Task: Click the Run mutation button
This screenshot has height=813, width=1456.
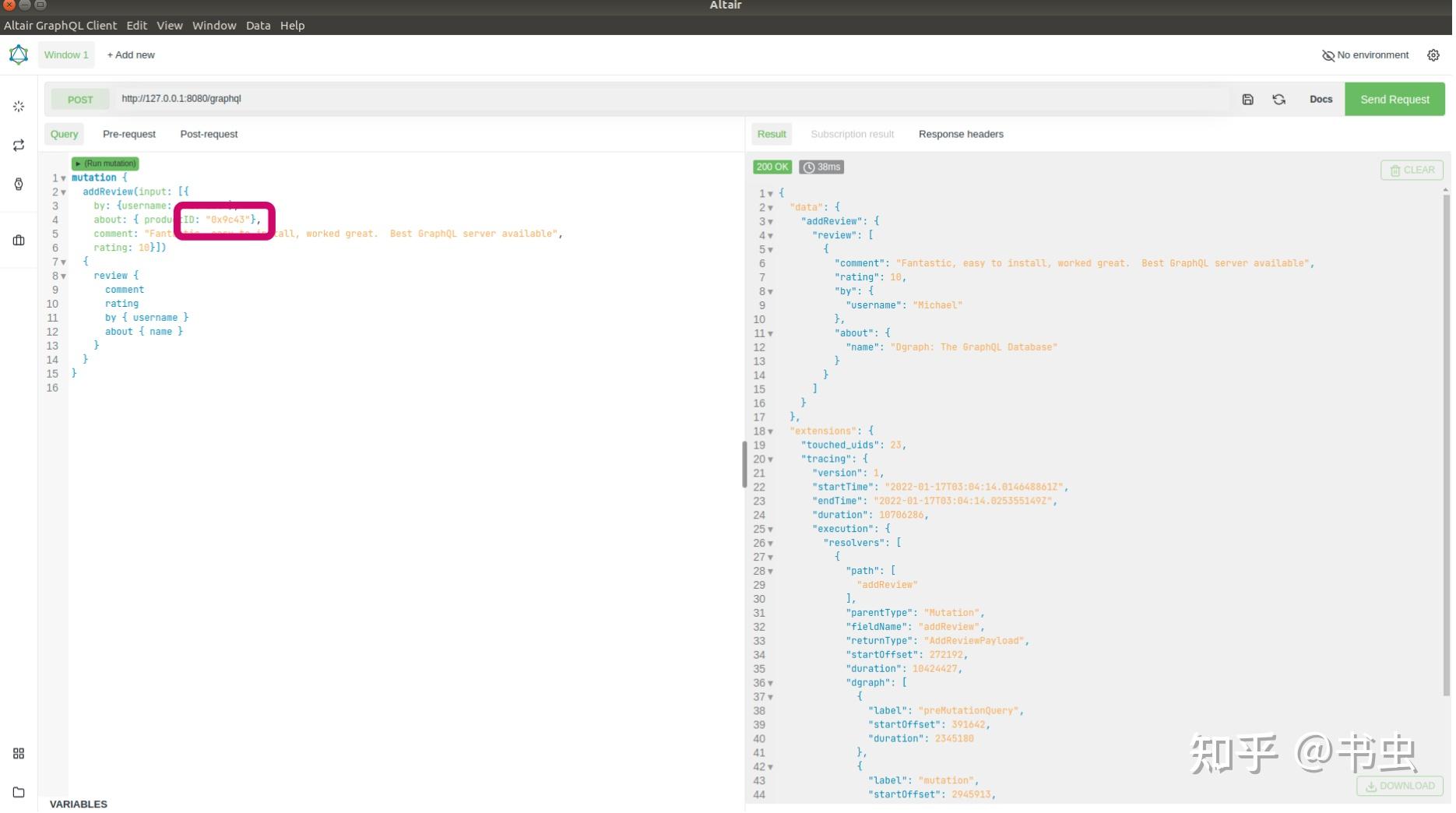Action: click(105, 164)
